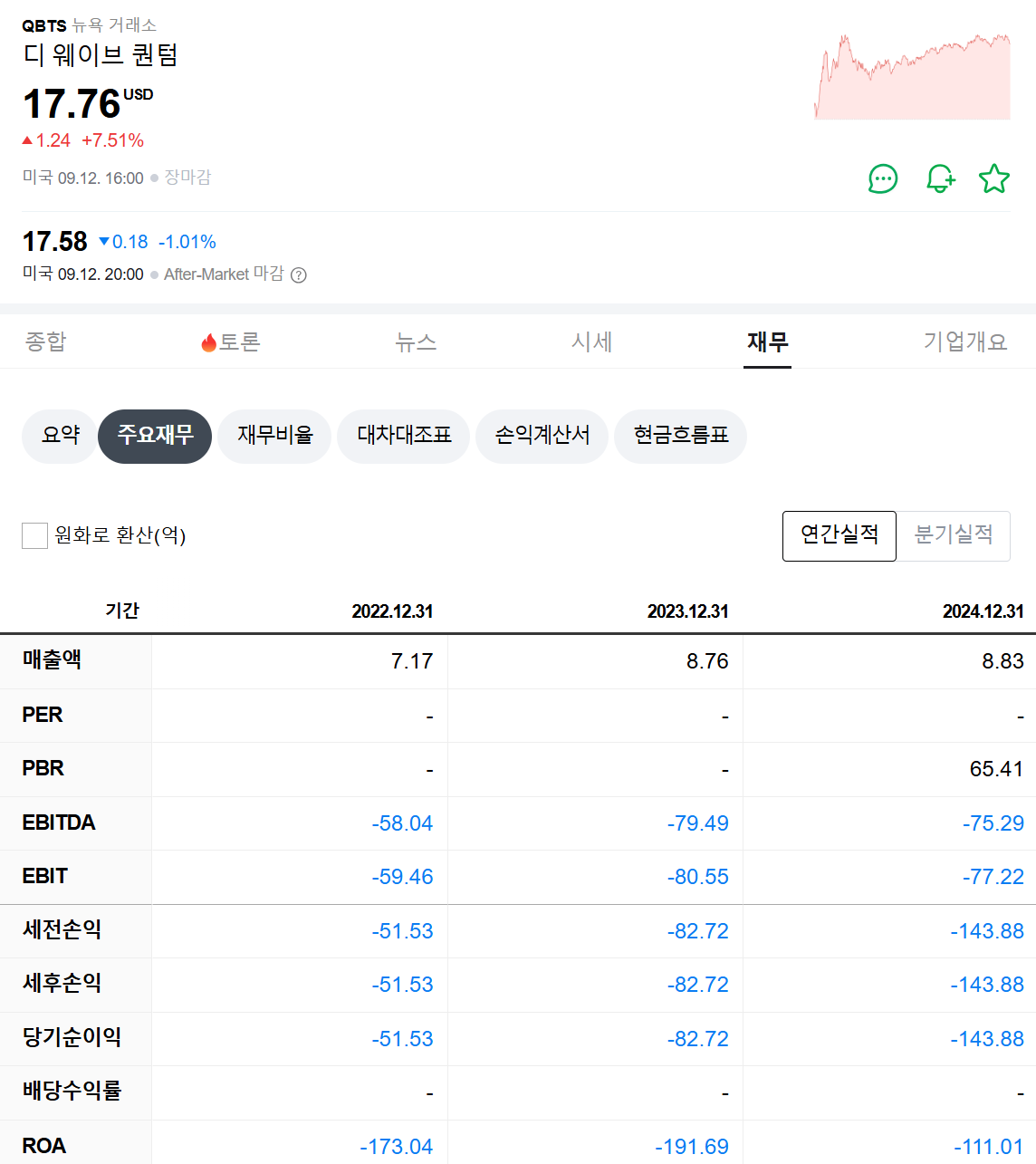
Task: Click the -191.69 ROA value
Action: point(692,1147)
